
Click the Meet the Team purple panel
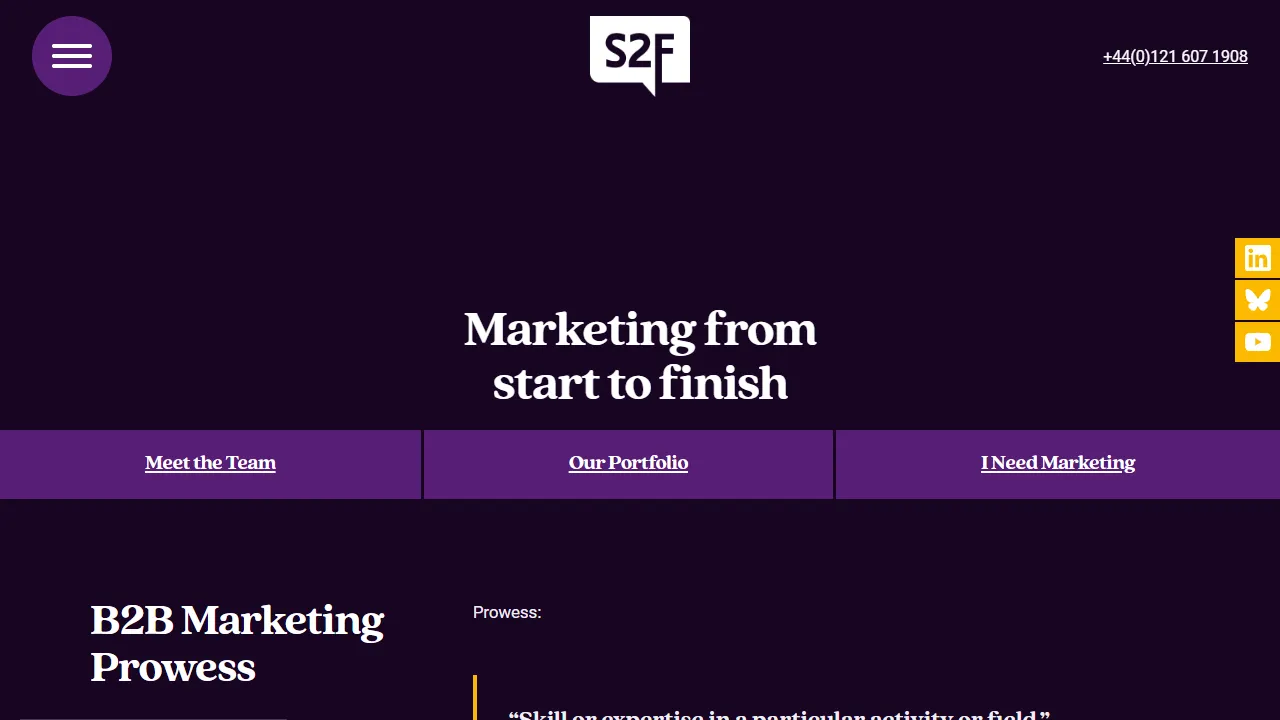[210, 464]
